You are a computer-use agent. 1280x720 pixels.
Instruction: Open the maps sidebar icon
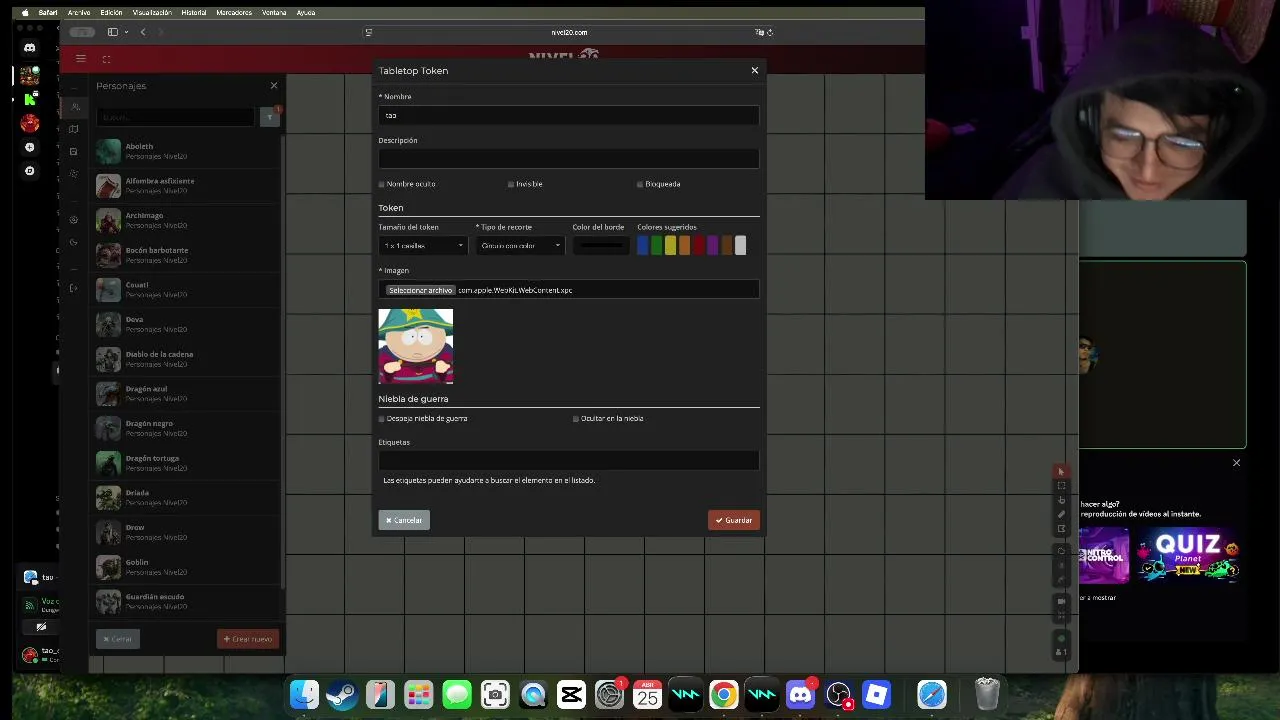pos(74,129)
